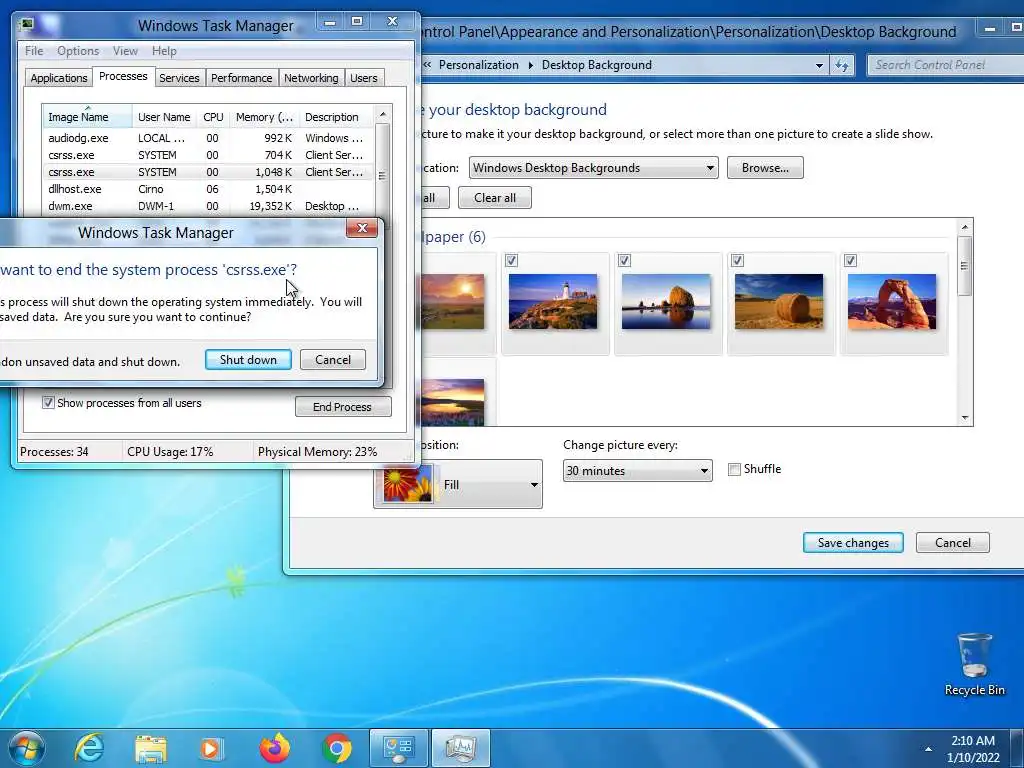This screenshot has height=768, width=1024.
Task: Select csrss.exe row using 704 K
Action: 209,155
